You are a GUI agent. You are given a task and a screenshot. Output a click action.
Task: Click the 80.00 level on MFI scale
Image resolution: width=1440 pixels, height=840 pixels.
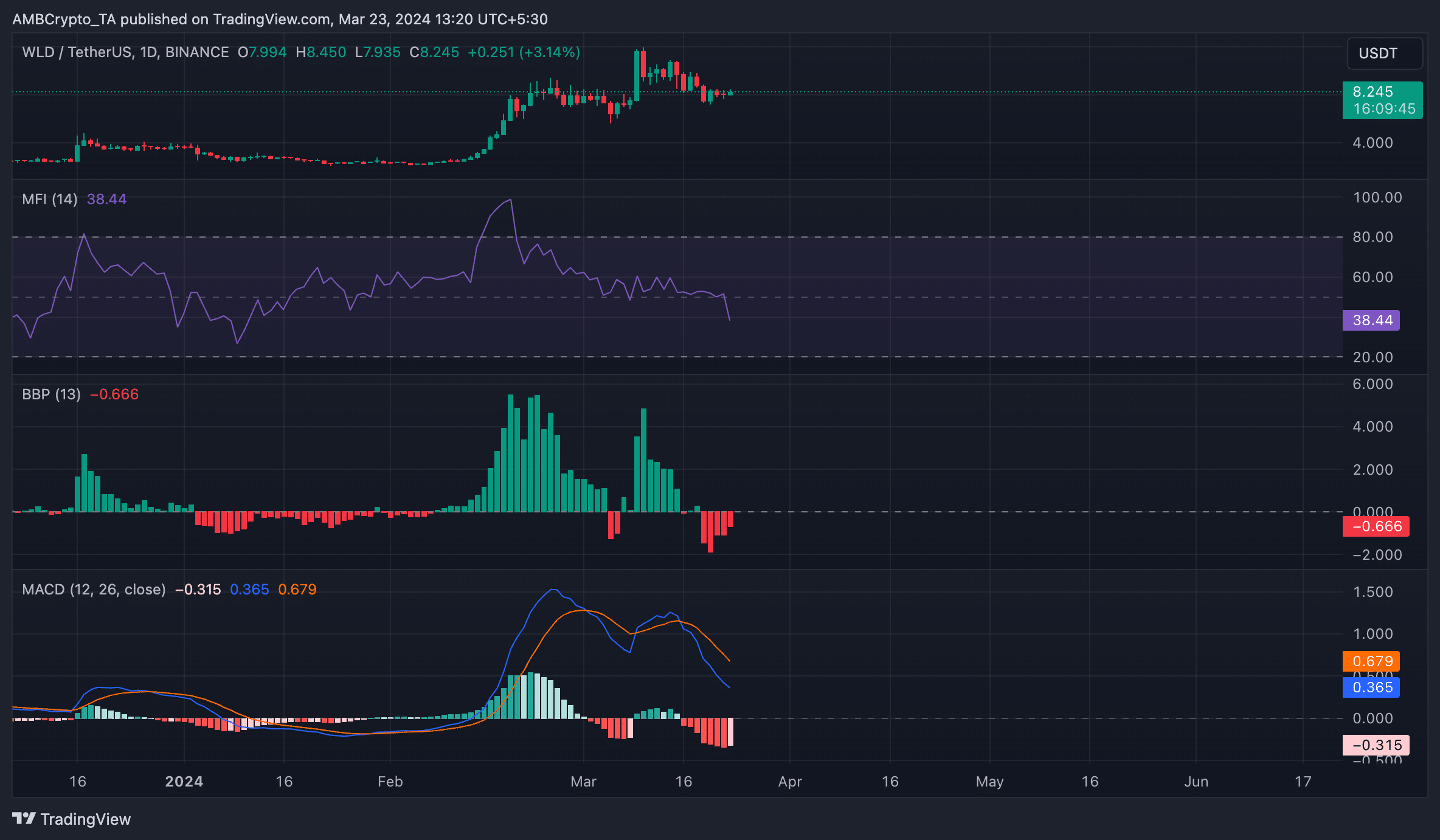[x=1373, y=237]
